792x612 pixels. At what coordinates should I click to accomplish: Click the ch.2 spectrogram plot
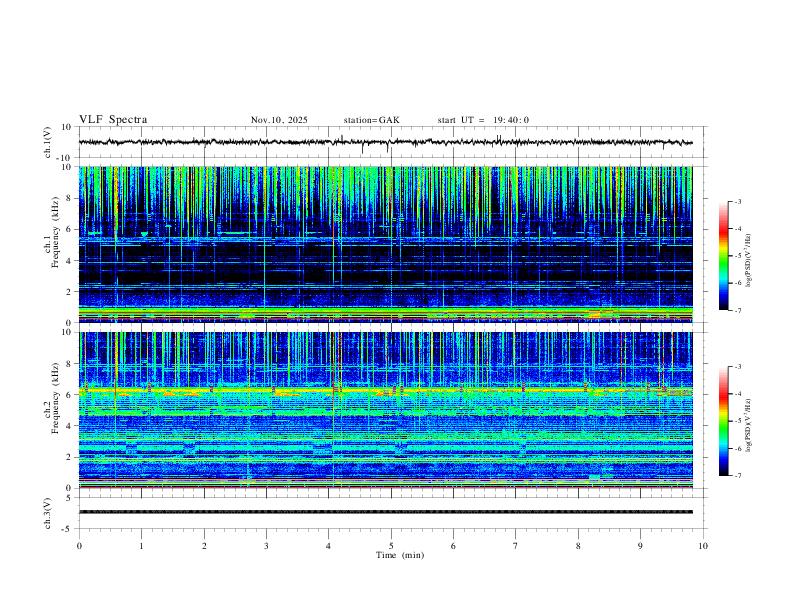[386, 410]
